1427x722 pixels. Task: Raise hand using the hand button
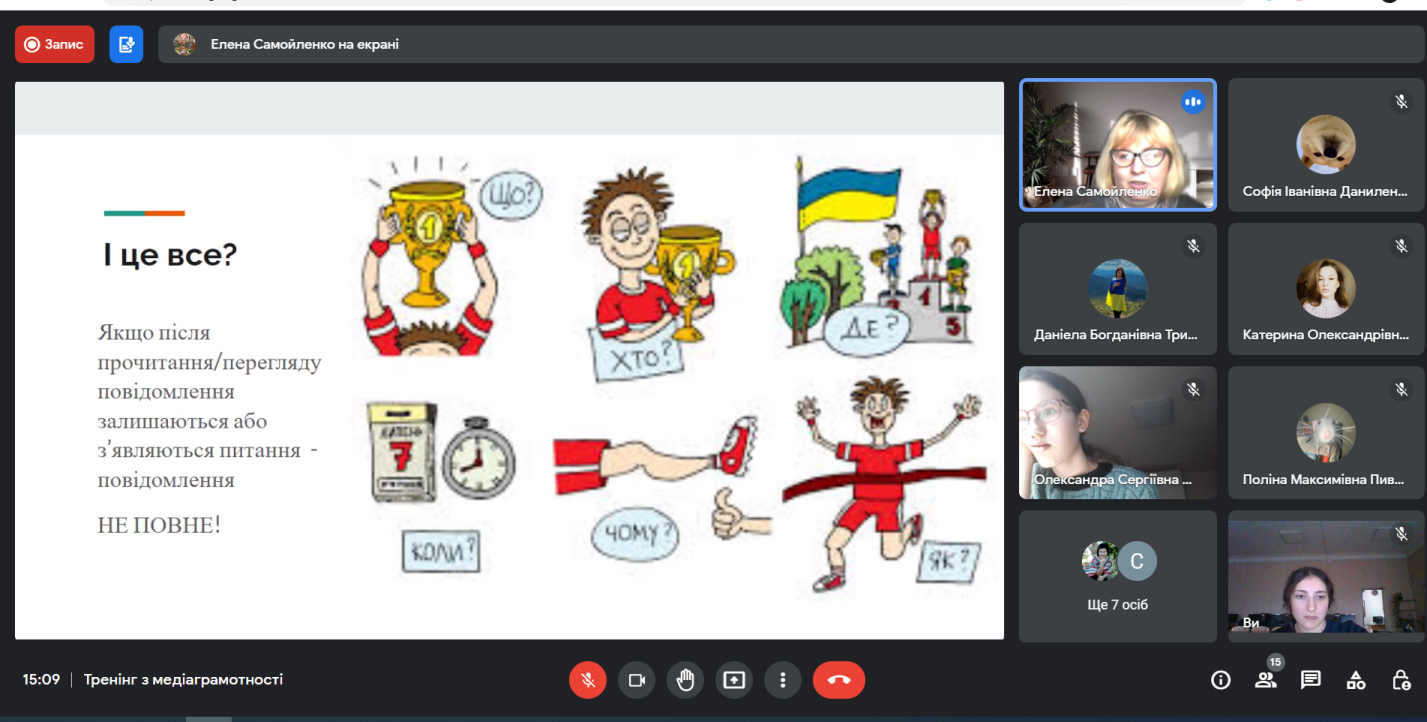coord(685,680)
